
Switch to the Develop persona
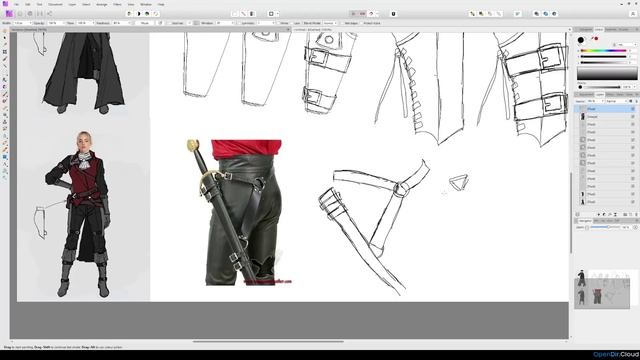[x=29, y=14]
